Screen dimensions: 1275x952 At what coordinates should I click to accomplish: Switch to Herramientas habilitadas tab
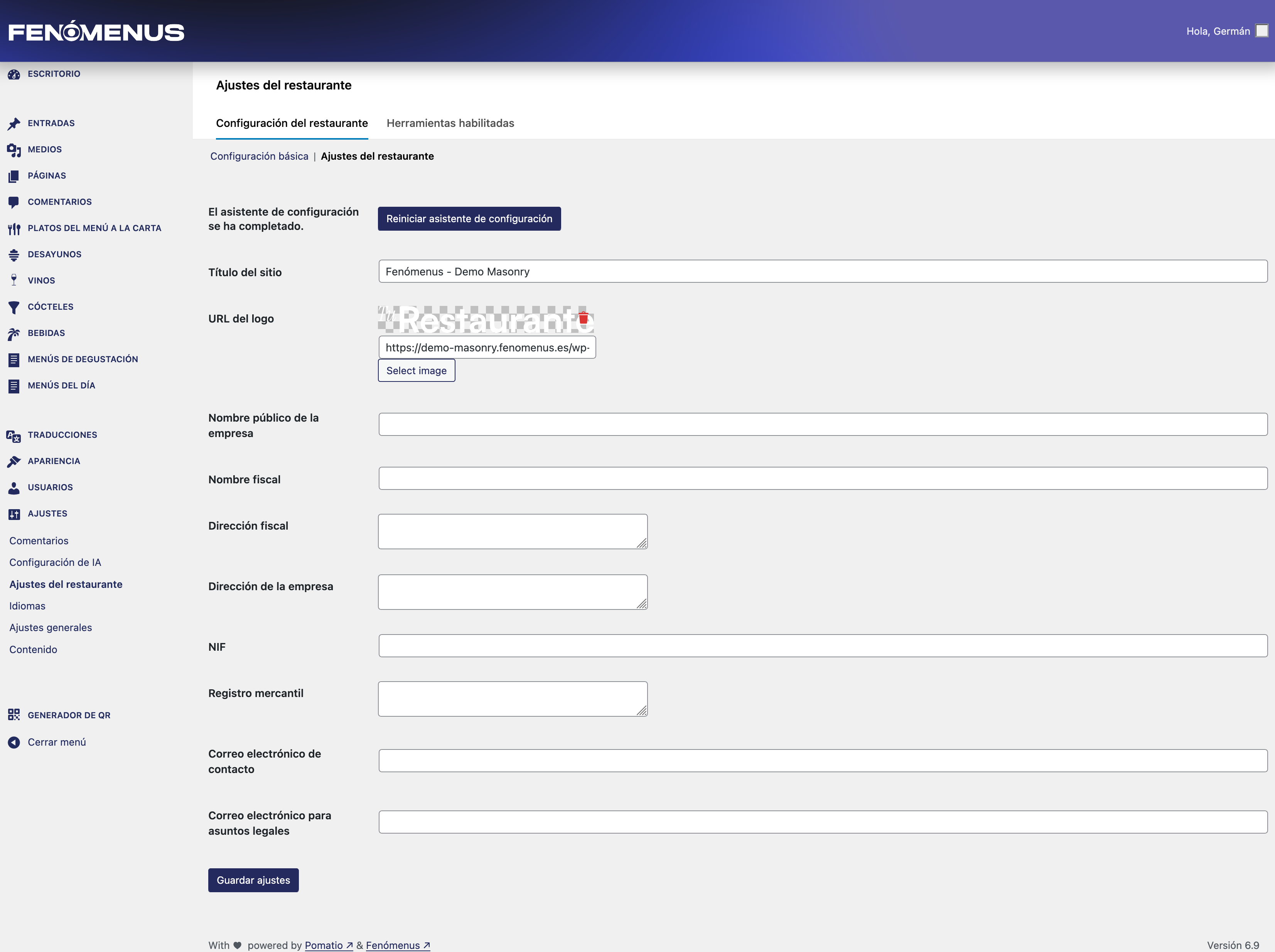tap(450, 123)
